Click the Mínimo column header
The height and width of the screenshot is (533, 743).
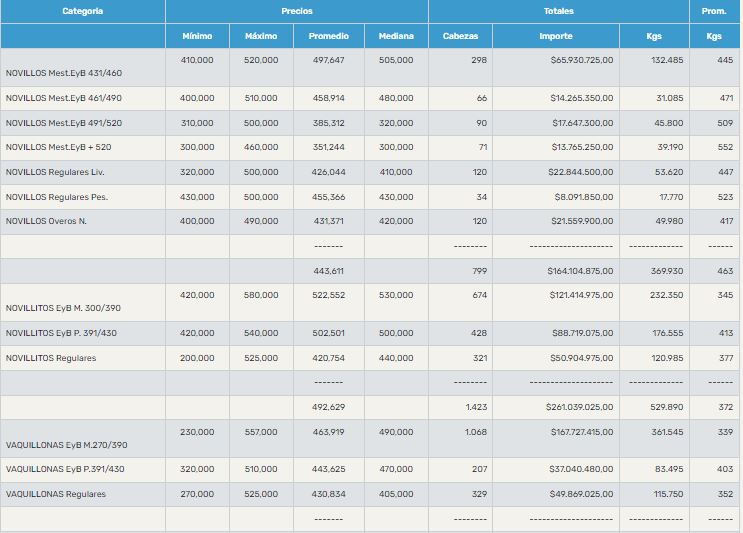[197, 36]
